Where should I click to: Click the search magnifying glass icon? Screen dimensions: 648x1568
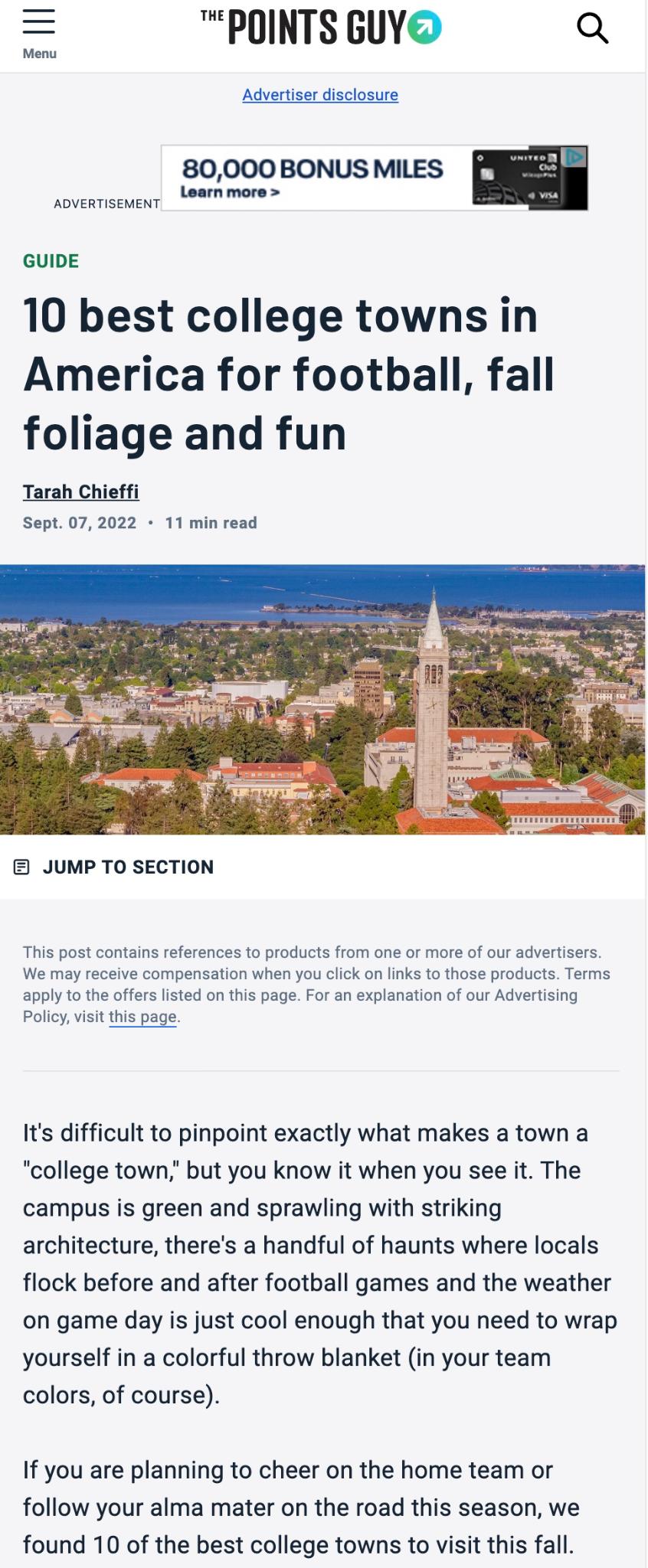[592, 28]
